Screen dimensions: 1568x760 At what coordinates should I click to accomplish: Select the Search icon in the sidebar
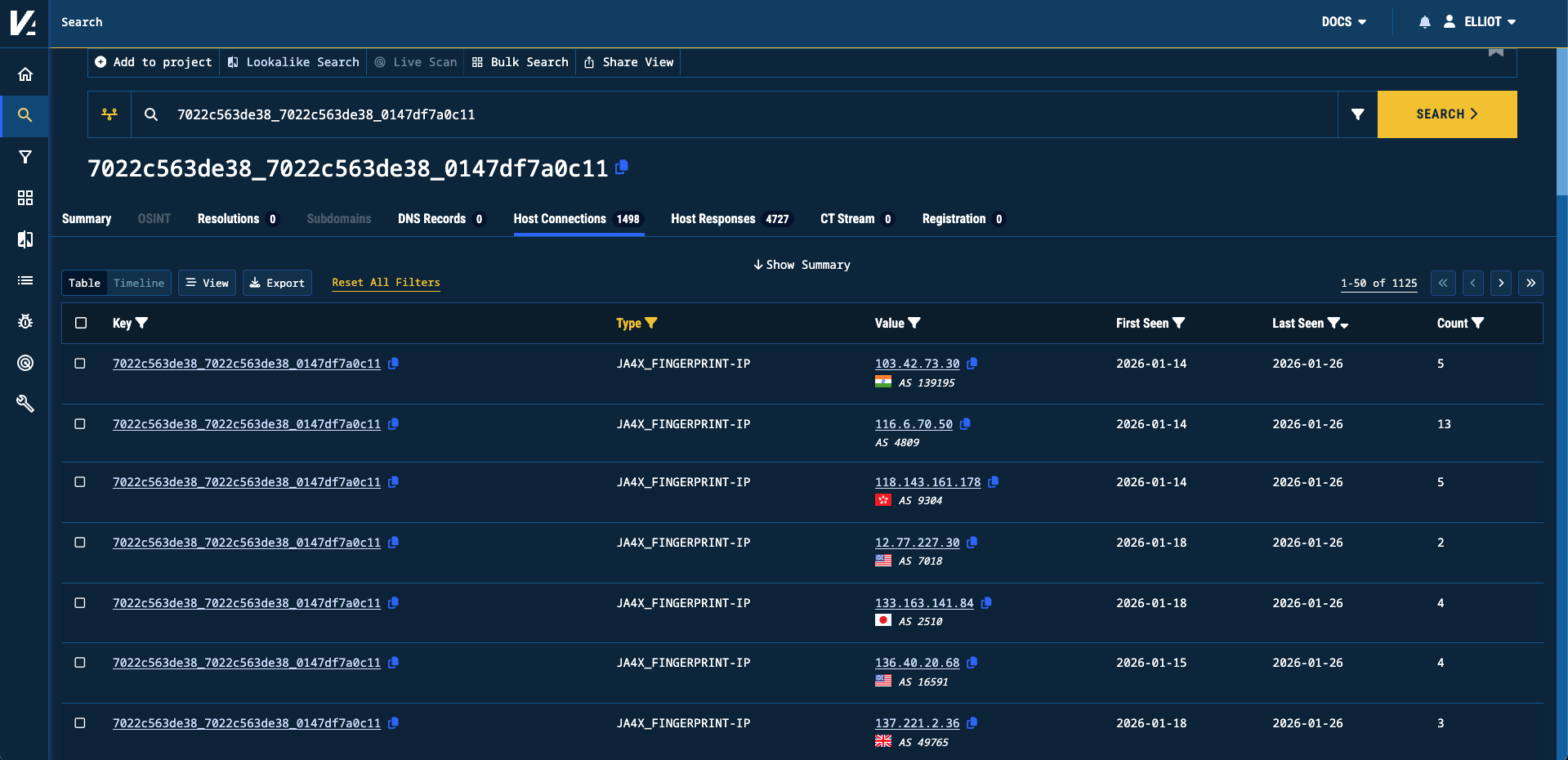point(25,114)
